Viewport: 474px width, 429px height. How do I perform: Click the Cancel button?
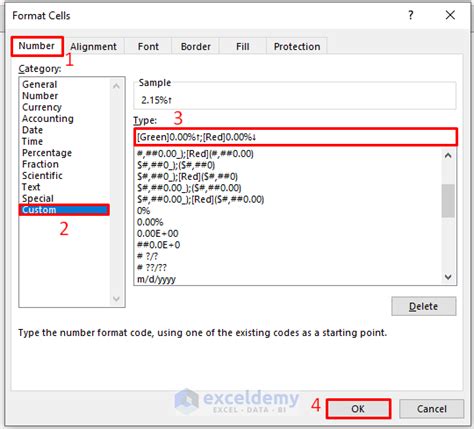click(432, 409)
